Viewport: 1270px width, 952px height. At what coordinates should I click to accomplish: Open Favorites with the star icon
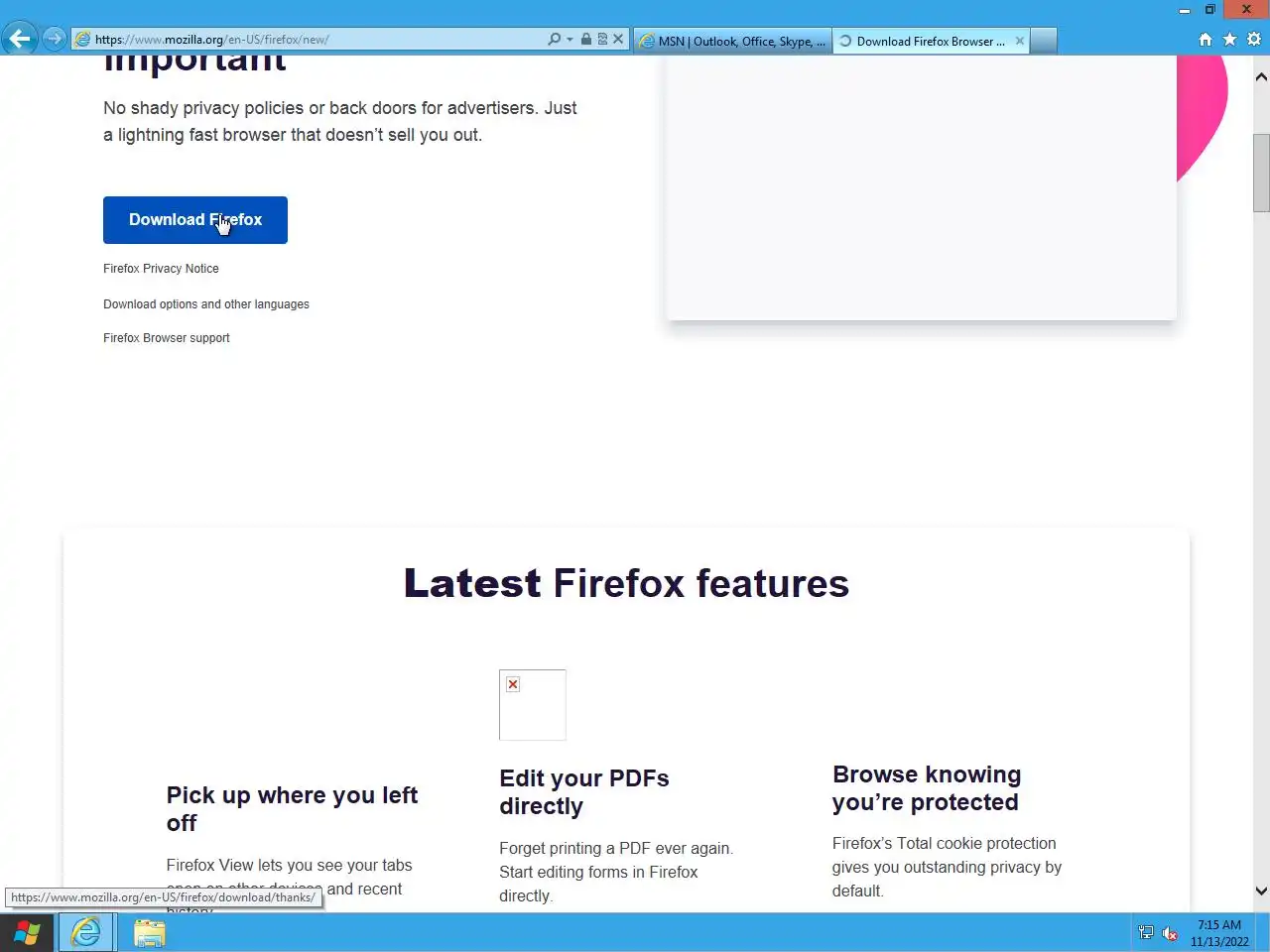pyautogui.click(x=1229, y=40)
